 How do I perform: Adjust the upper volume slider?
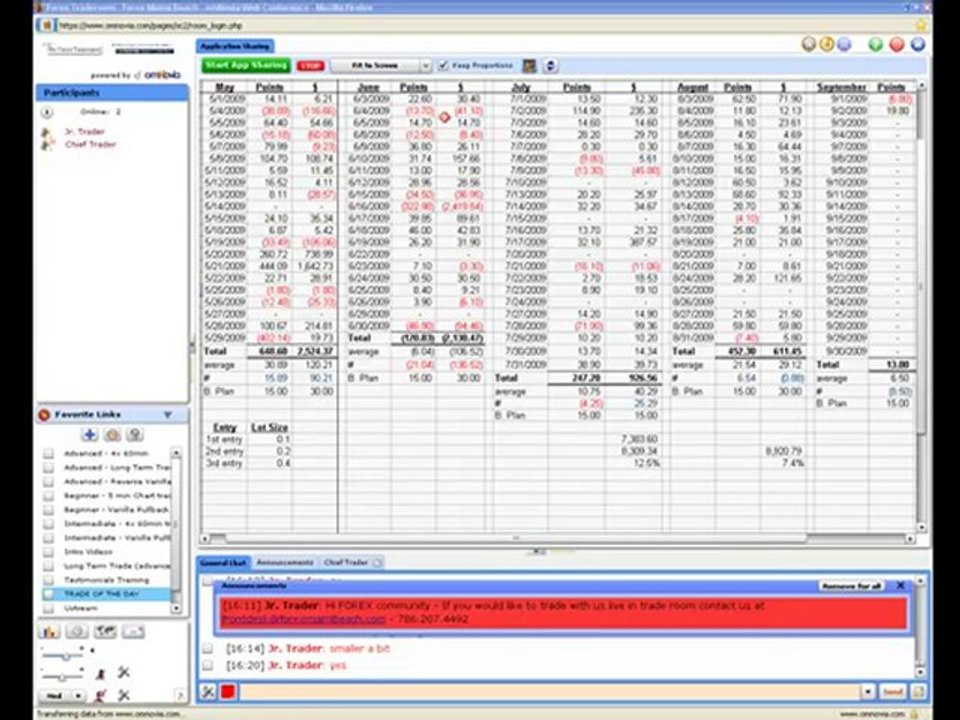64,656
